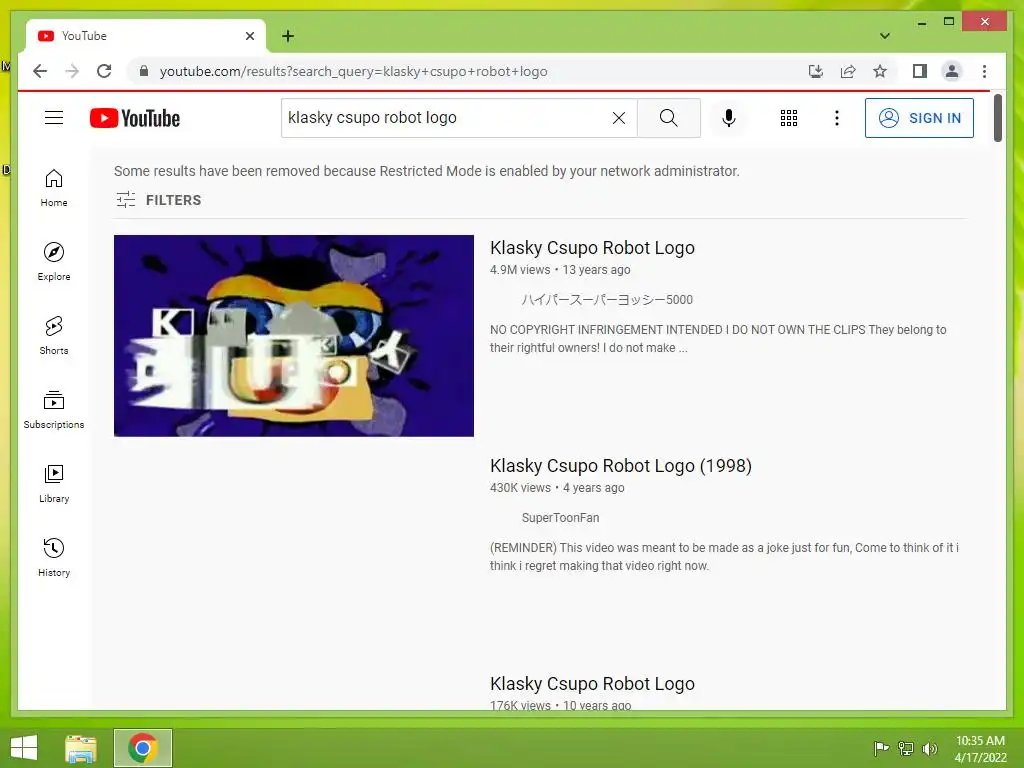This screenshot has height=768, width=1024.
Task: Clear the search box text with X
Action: click(x=618, y=118)
